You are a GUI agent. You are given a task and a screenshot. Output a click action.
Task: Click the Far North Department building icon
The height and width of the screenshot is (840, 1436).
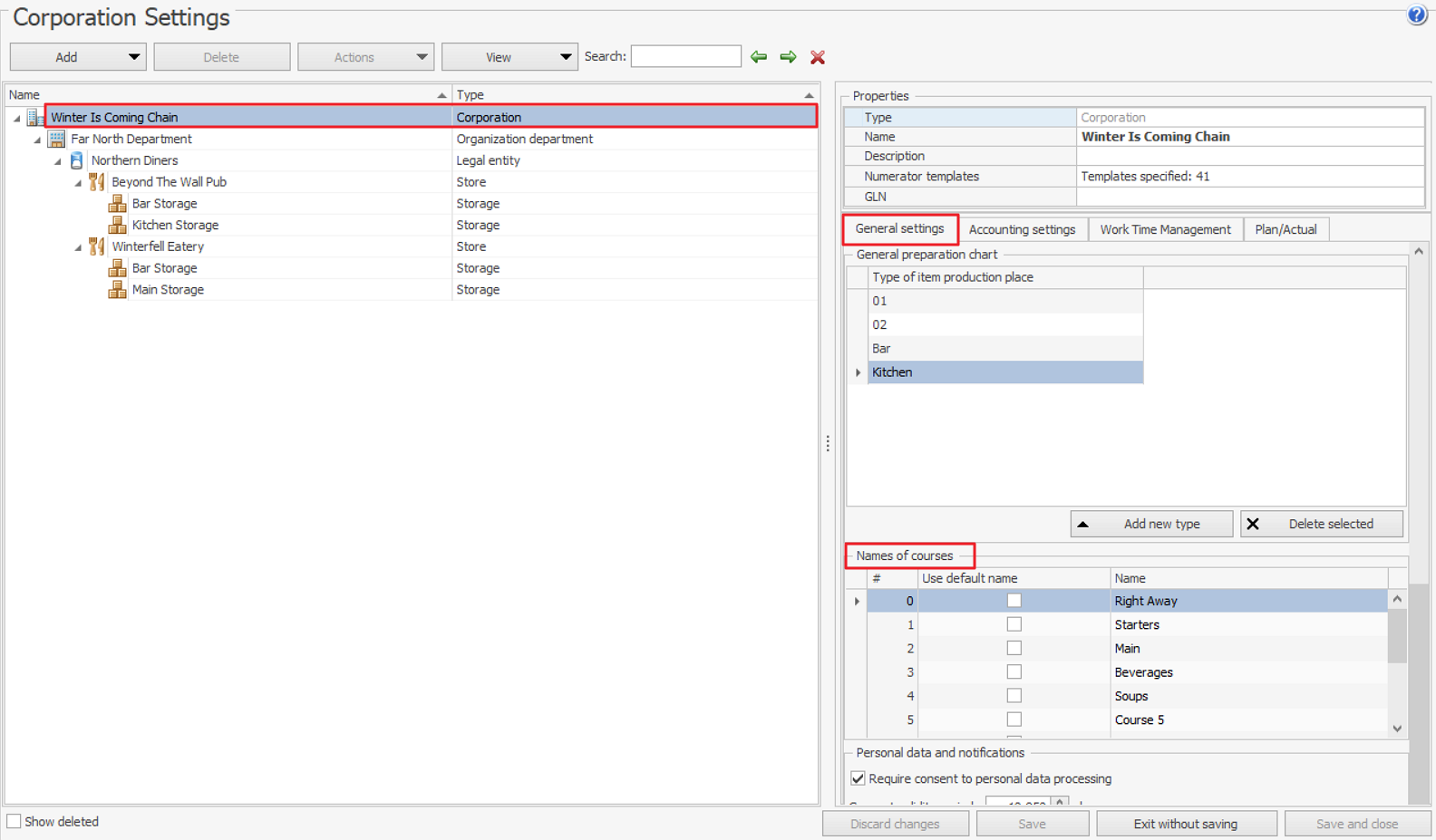(x=56, y=140)
